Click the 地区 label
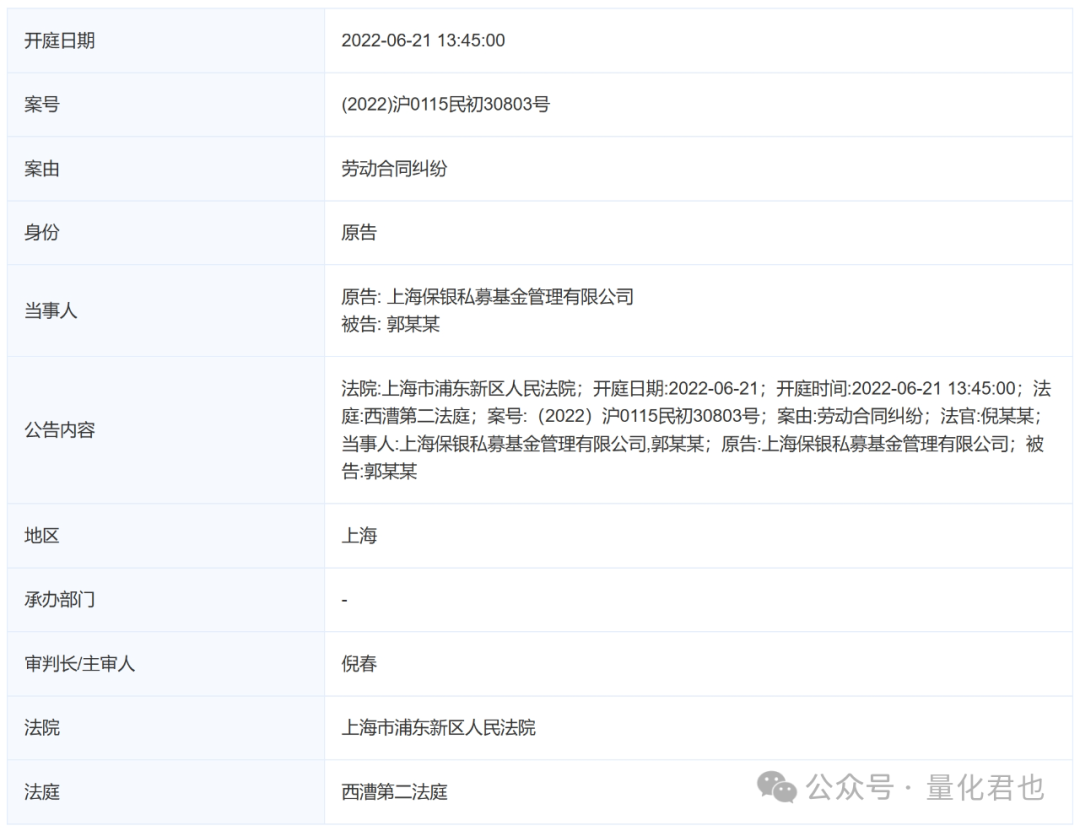 point(42,535)
